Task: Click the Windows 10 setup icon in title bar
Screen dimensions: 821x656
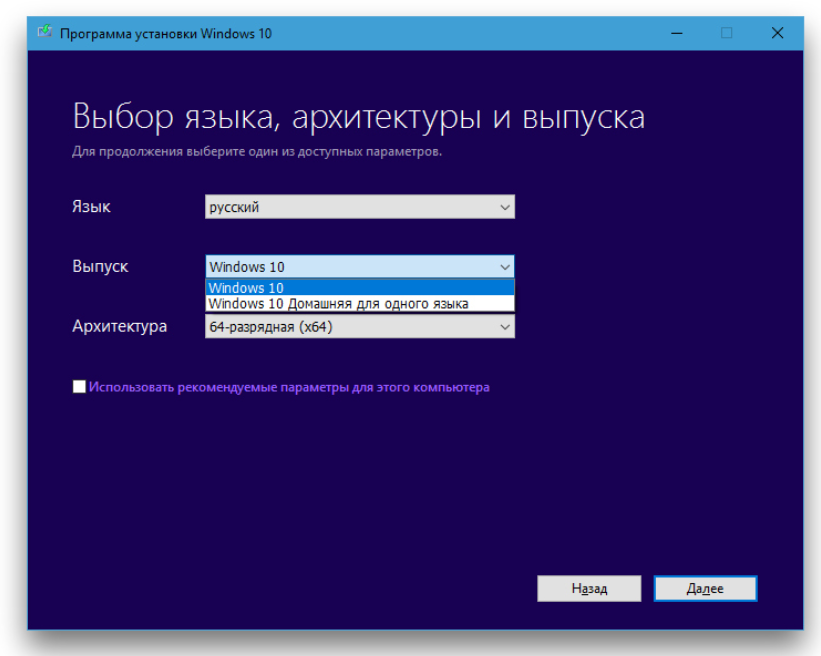Action: [x=45, y=32]
